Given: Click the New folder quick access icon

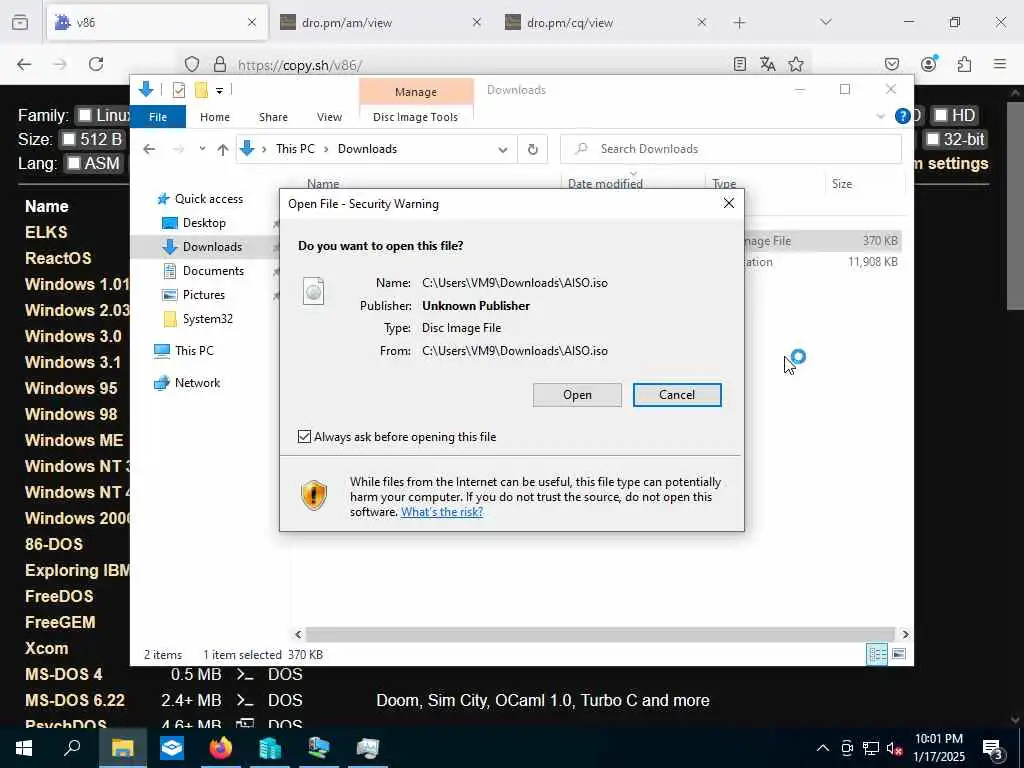Looking at the screenshot, I should click(x=201, y=89).
